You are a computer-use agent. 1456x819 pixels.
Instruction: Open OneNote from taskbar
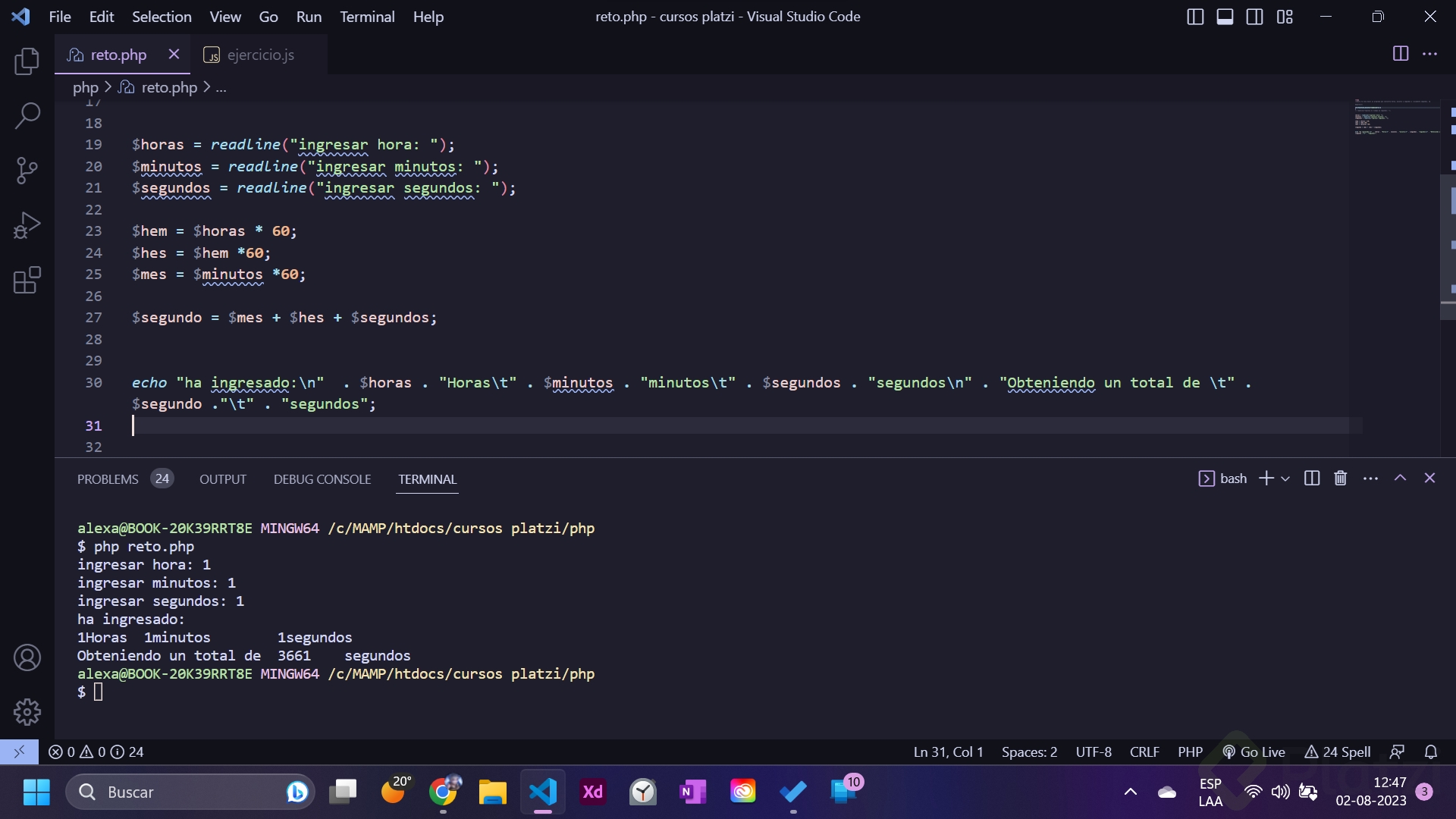(x=692, y=792)
